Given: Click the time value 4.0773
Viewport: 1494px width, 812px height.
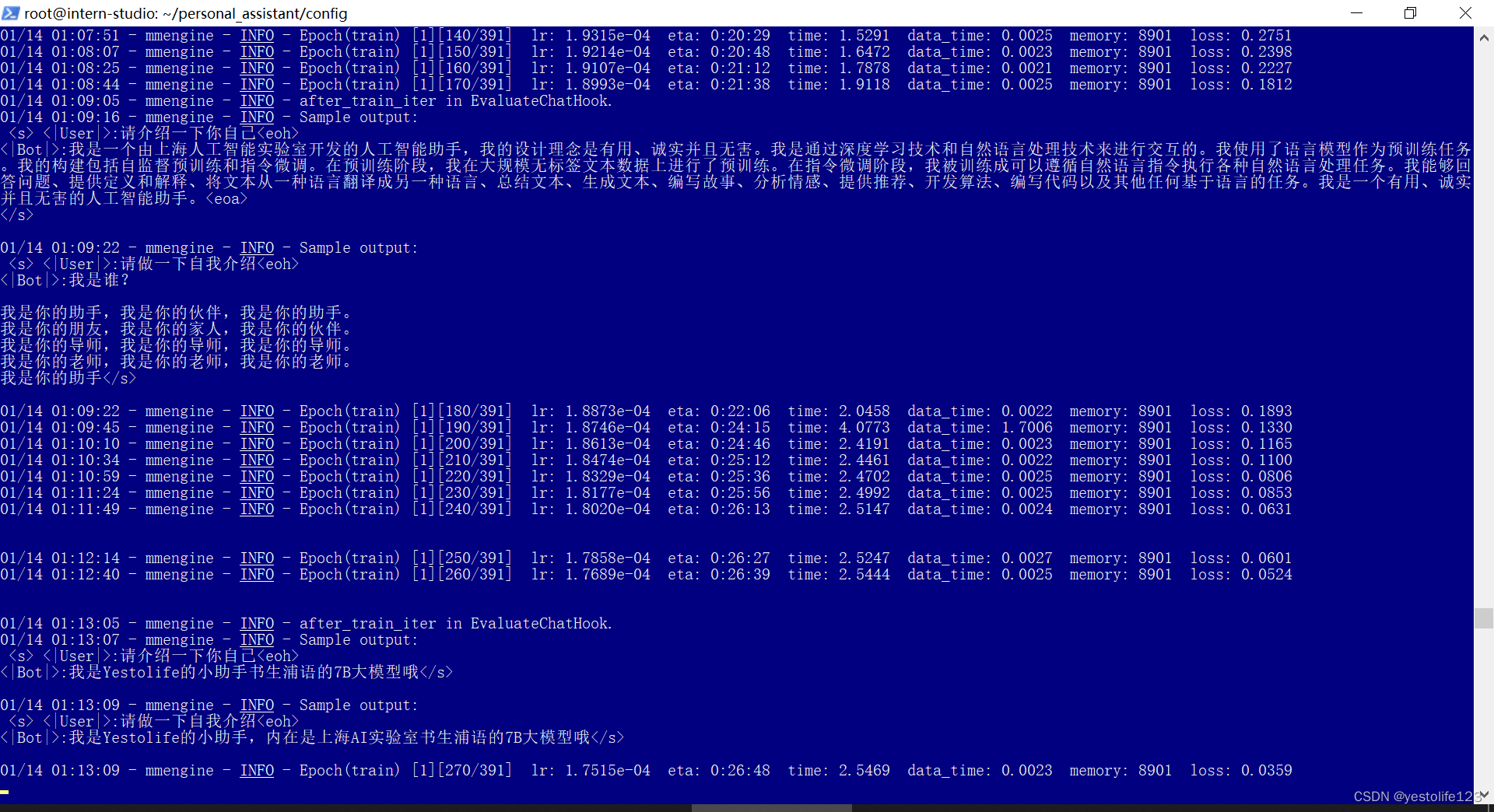Looking at the screenshot, I should 864,428.
